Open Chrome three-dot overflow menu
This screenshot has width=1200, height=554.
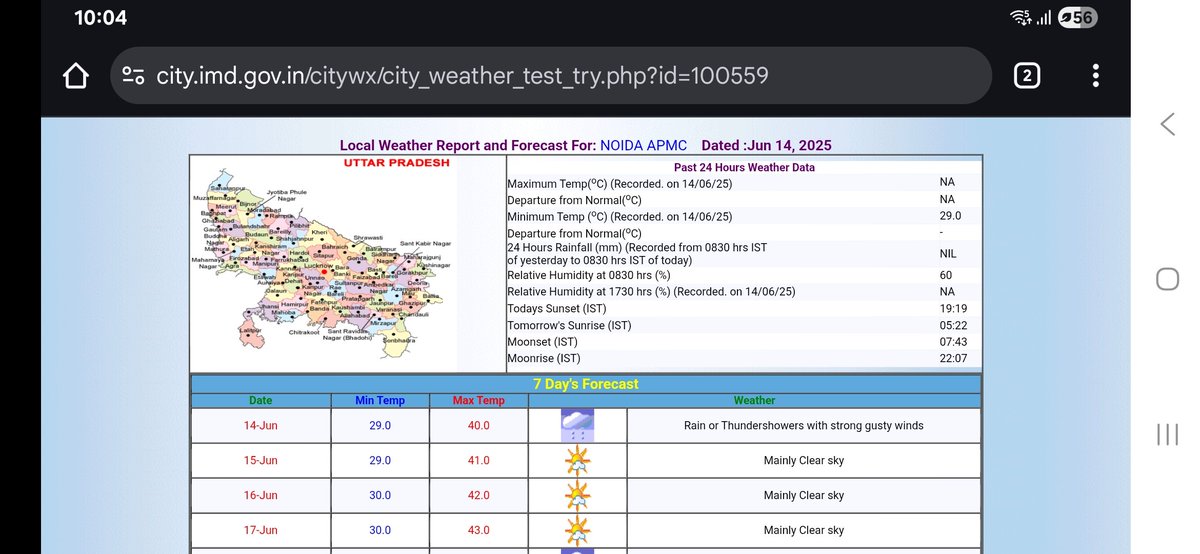tap(1096, 76)
